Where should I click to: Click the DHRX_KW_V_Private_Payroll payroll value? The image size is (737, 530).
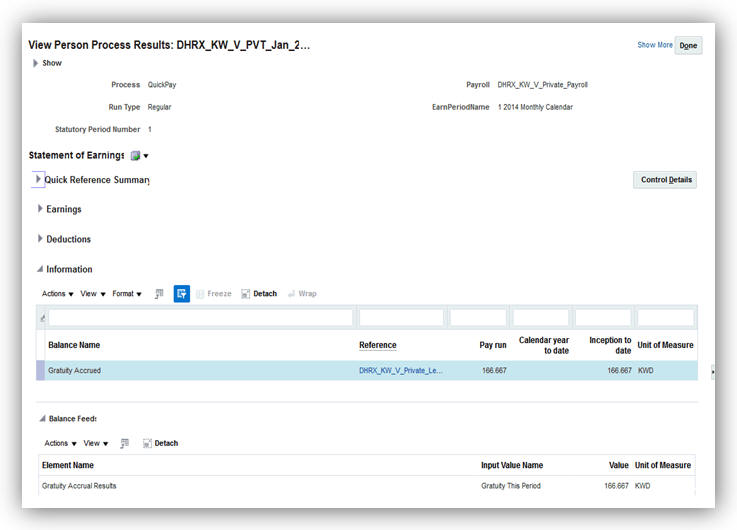[543, 85]
